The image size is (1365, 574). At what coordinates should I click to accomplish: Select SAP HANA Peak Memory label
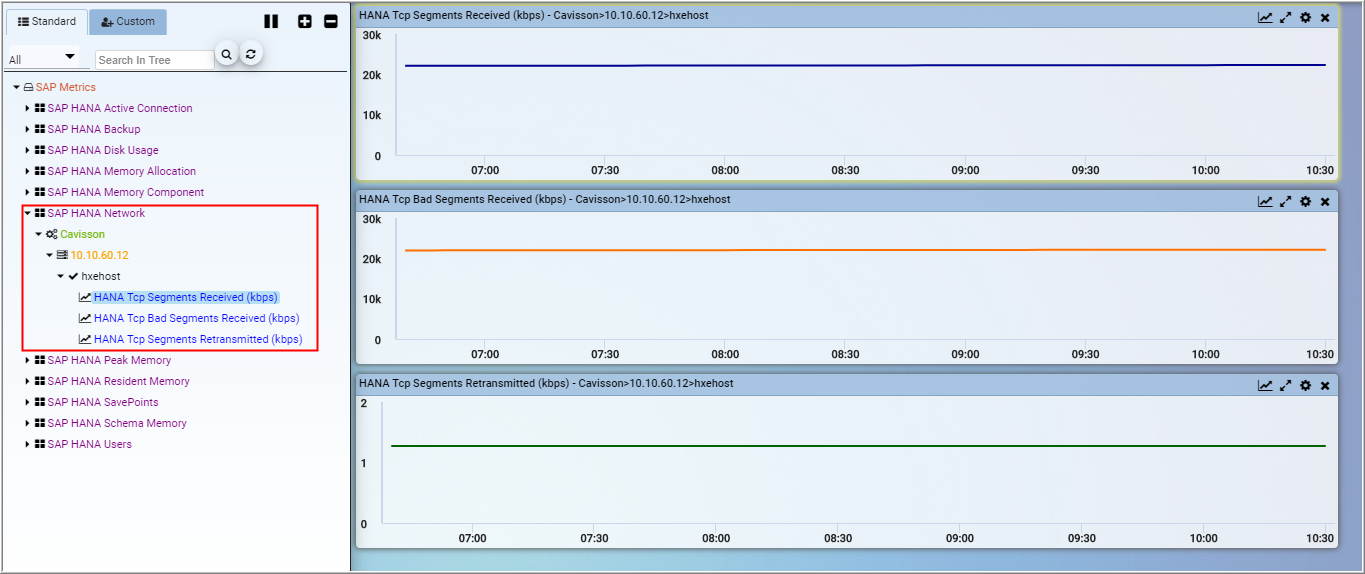(x=109, y=360)
